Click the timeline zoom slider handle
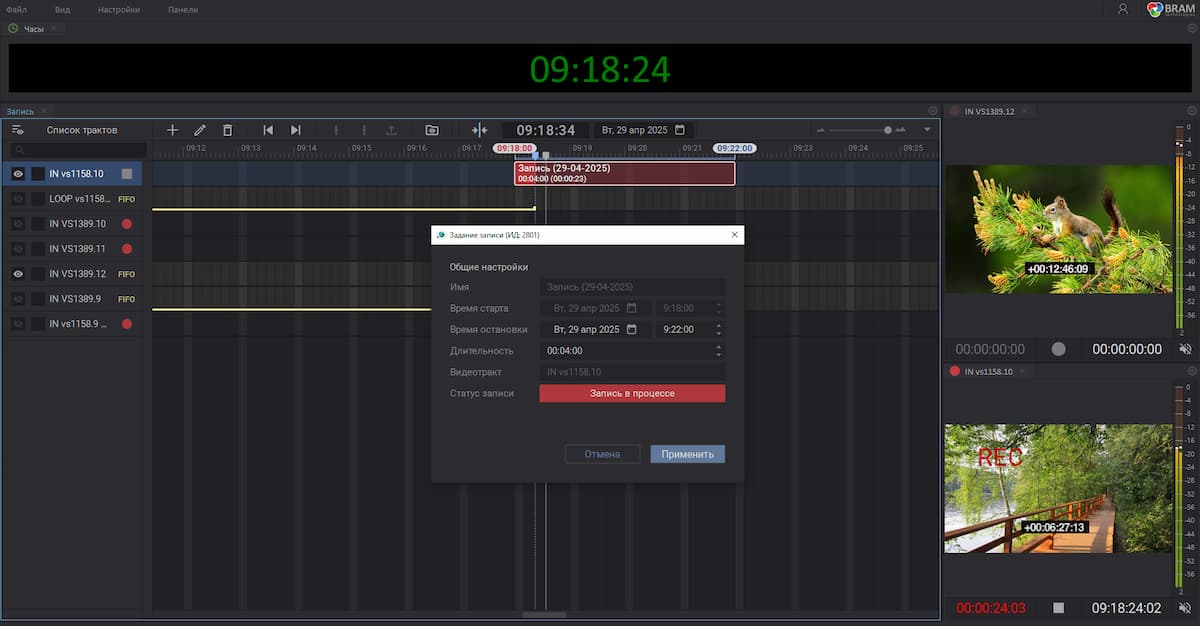This screenshot has height=626, width=1200. pyautogui.click(x=887, y=130)
